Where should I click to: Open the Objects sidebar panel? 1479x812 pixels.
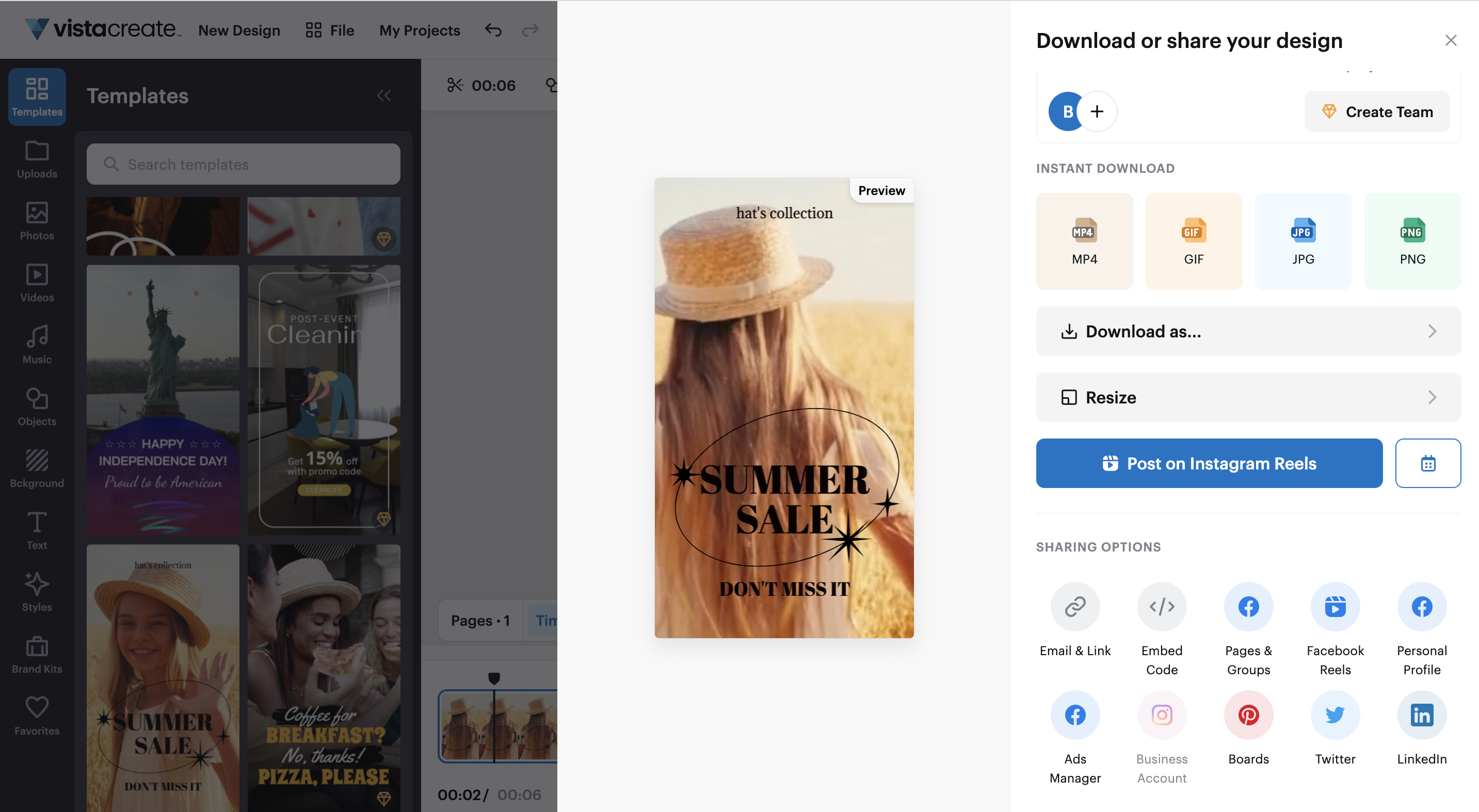pyautogui.click(x=37, y=407)
